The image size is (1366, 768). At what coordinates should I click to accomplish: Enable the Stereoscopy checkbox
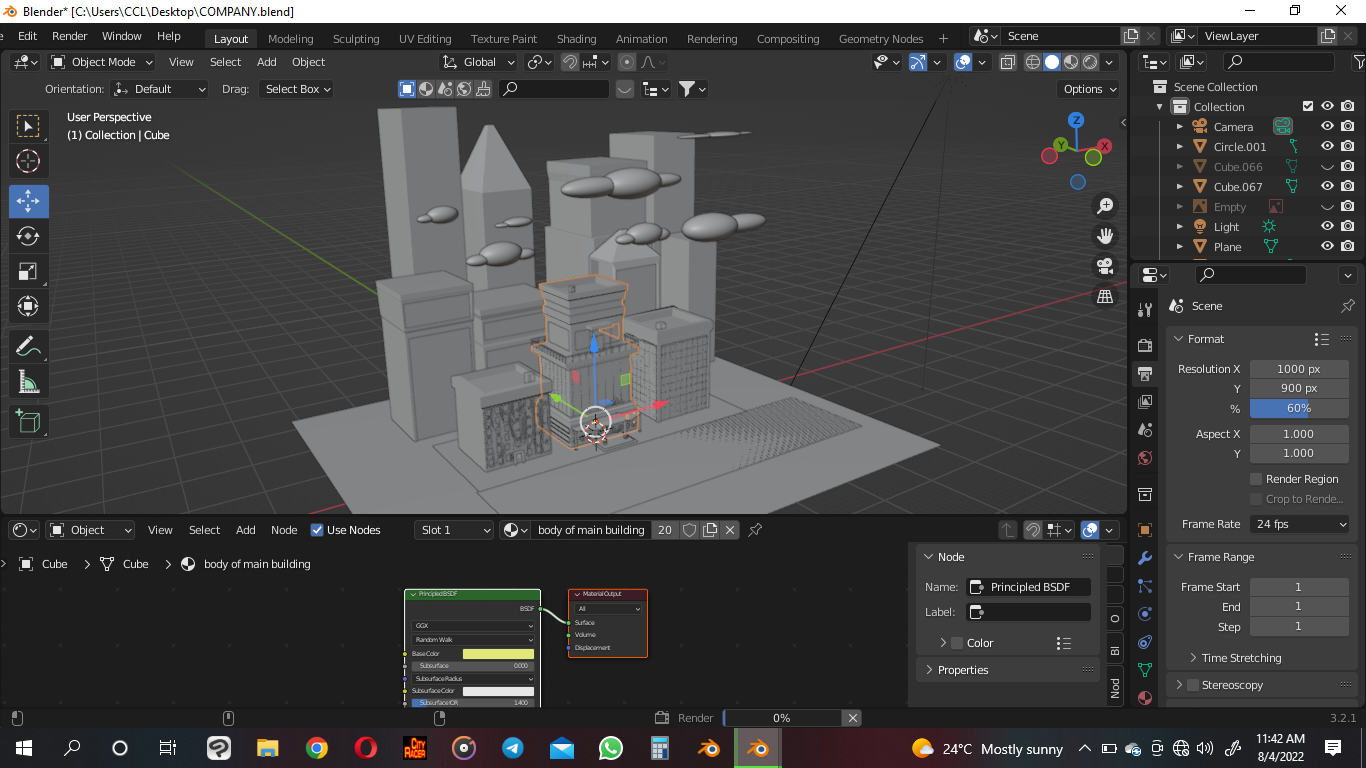click(1192, 685)
